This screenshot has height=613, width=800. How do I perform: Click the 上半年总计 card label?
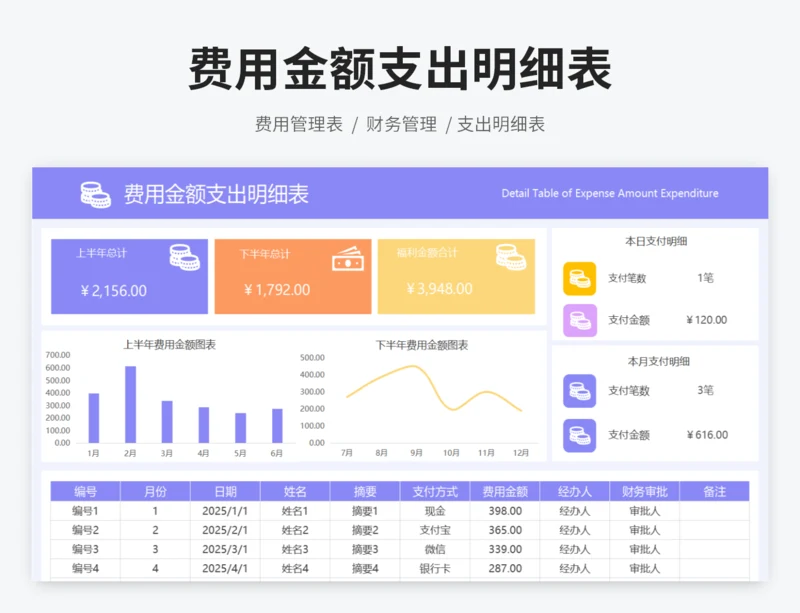coord(101,253)
